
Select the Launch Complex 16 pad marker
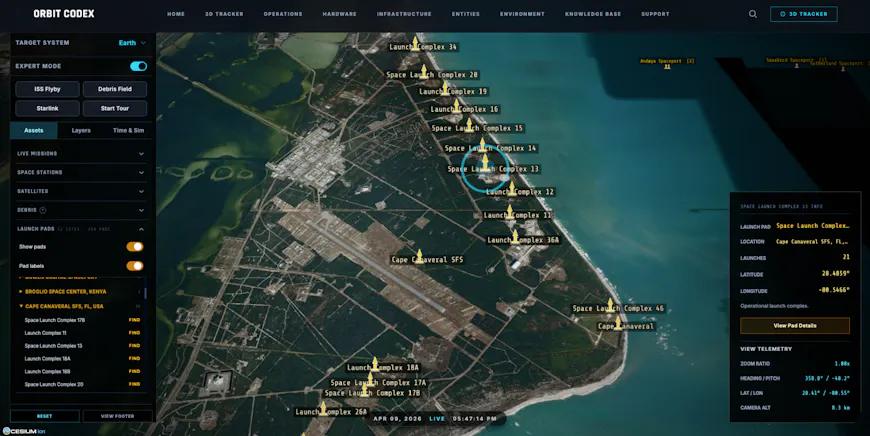click(456, 106)
